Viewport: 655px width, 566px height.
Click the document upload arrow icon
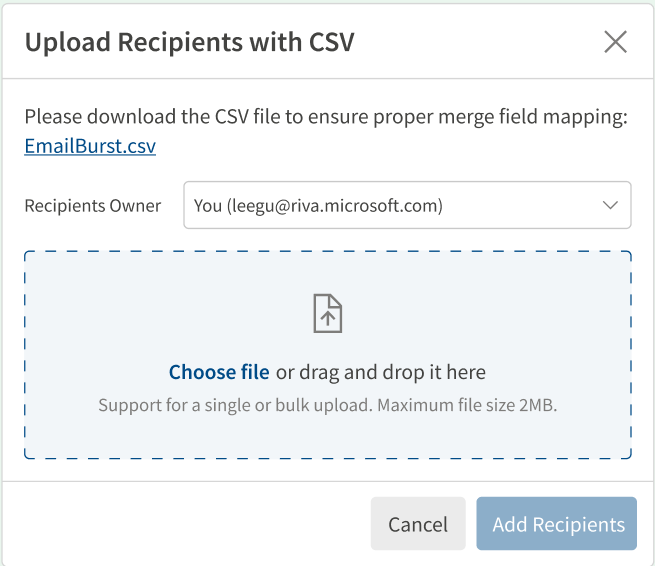pyautogui.click(x=328, y=313)
